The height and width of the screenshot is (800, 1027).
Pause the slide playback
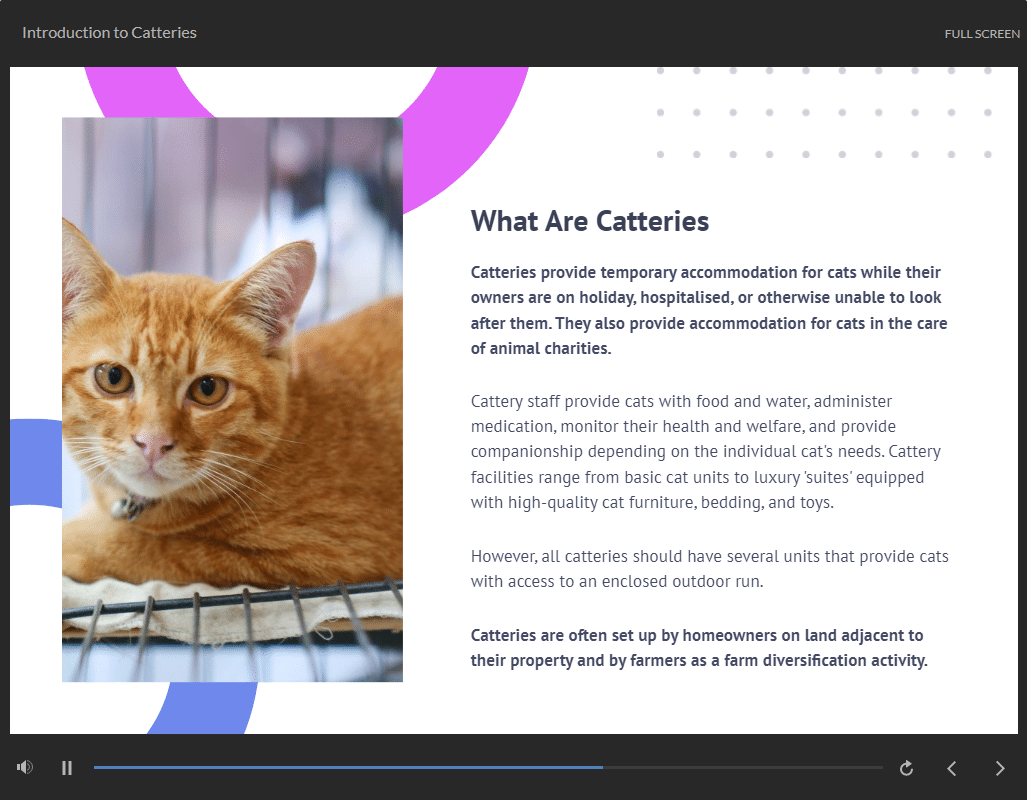(x=67, y=768)
